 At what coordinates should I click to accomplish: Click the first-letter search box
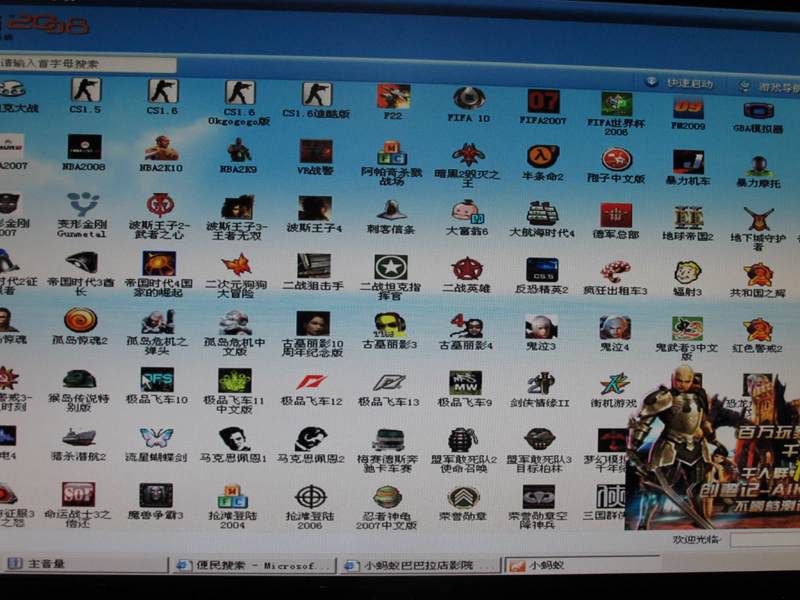tap(88, 64)
